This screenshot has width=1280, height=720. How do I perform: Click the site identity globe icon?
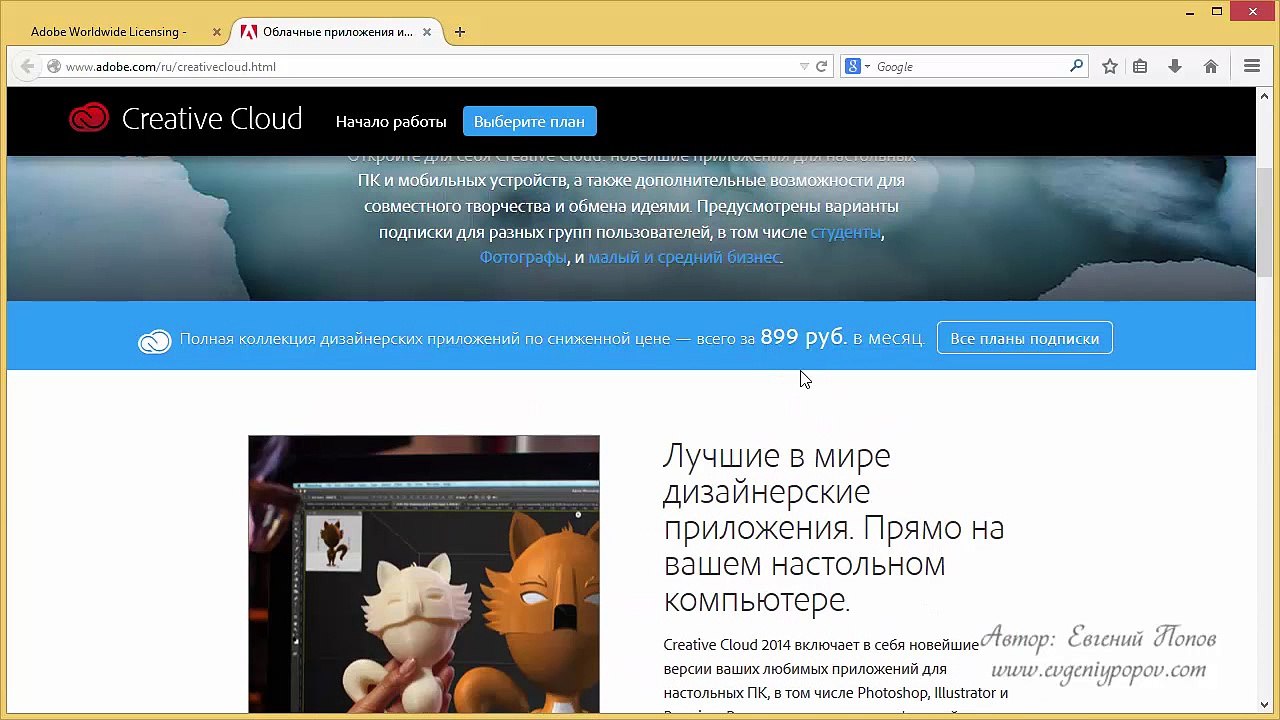[x=54, y=66]
